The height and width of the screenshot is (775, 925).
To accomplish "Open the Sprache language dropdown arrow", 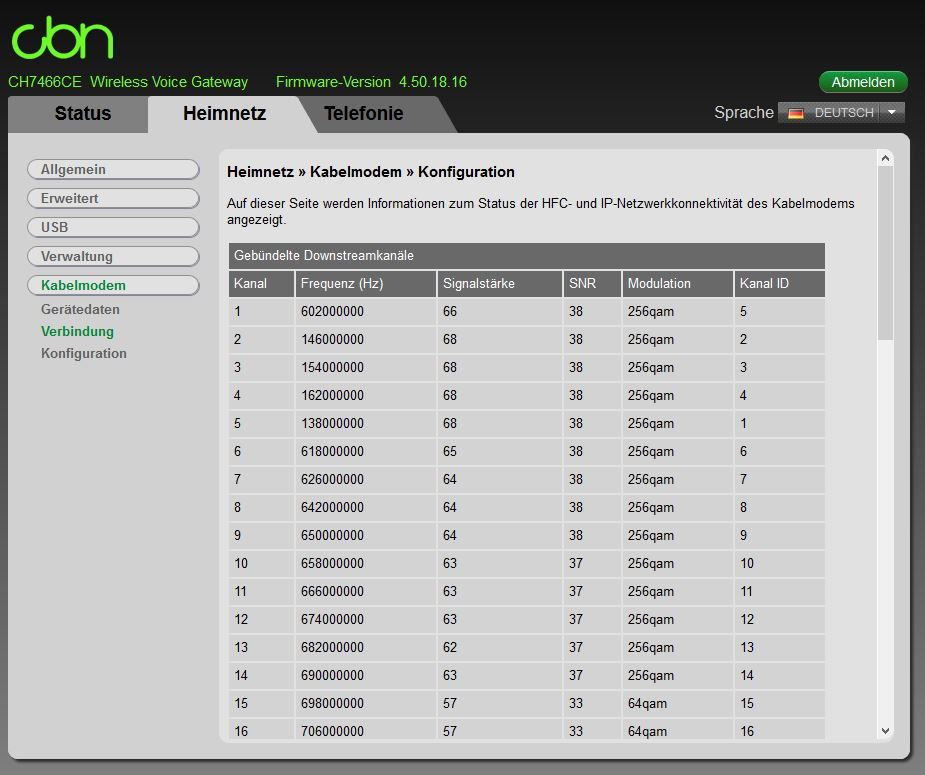I will click(x=891, y=113).
